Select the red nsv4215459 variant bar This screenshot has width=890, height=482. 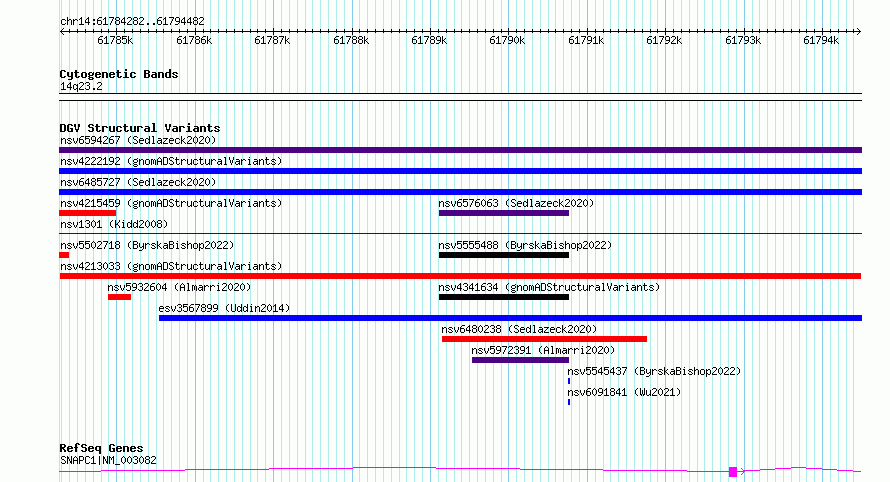[x=87, y=213]
